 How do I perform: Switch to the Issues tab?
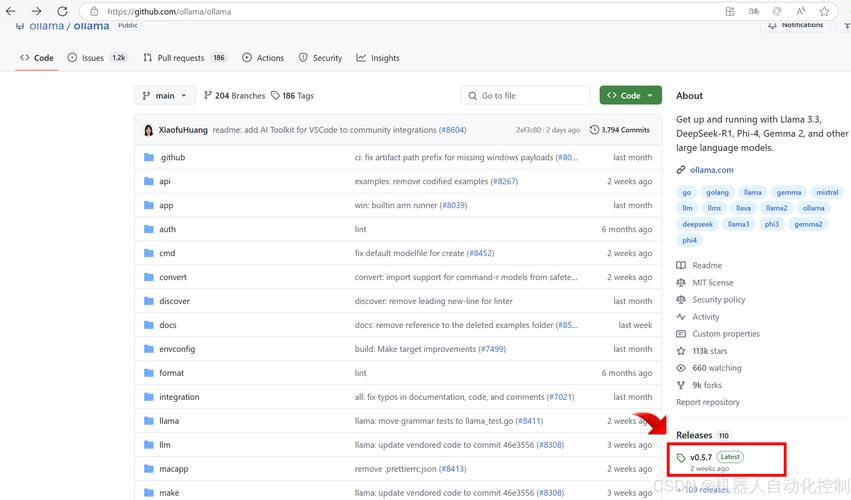[97, 58]
